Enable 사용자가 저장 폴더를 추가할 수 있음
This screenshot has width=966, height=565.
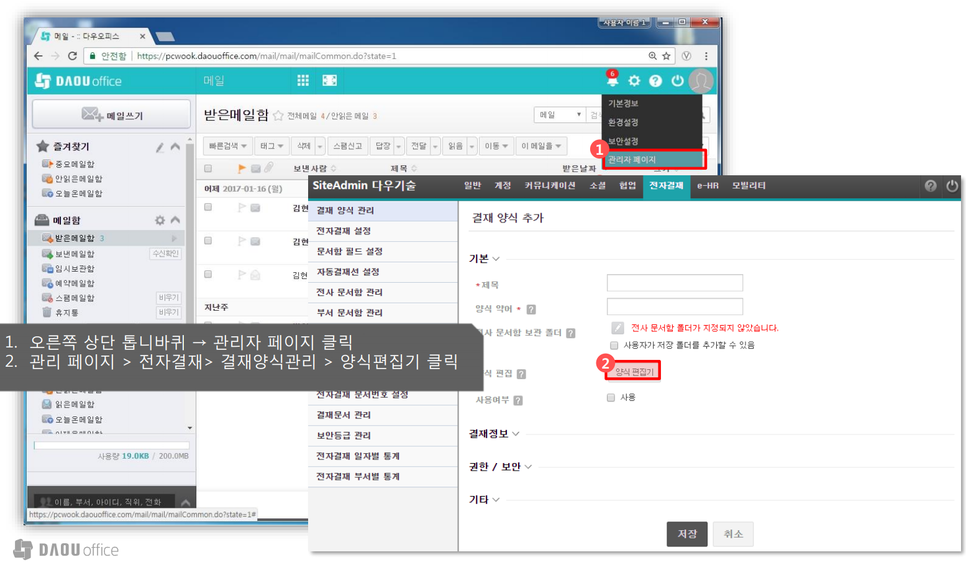(x=614, y=345)
